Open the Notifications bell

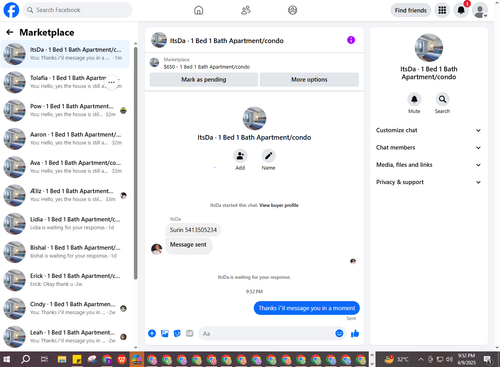pos(461,10)
